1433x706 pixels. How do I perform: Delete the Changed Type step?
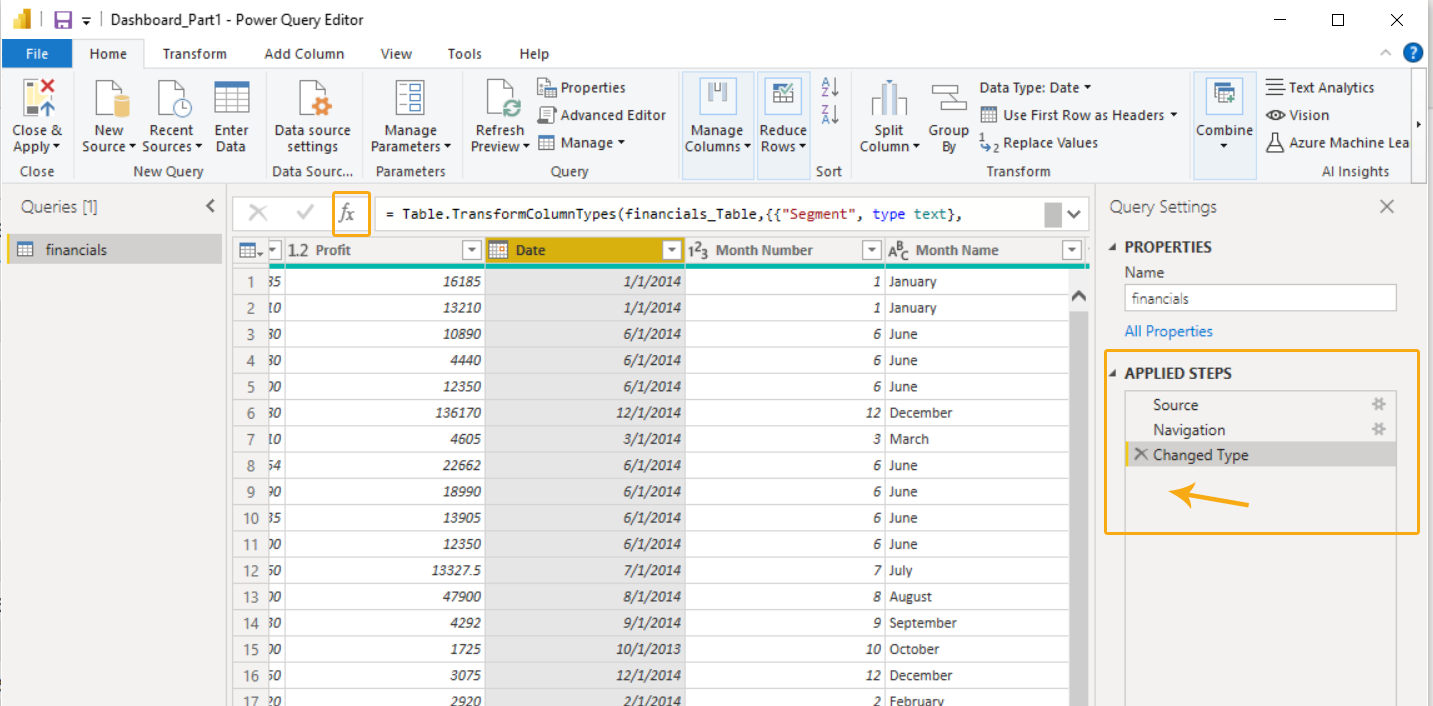1141,454
